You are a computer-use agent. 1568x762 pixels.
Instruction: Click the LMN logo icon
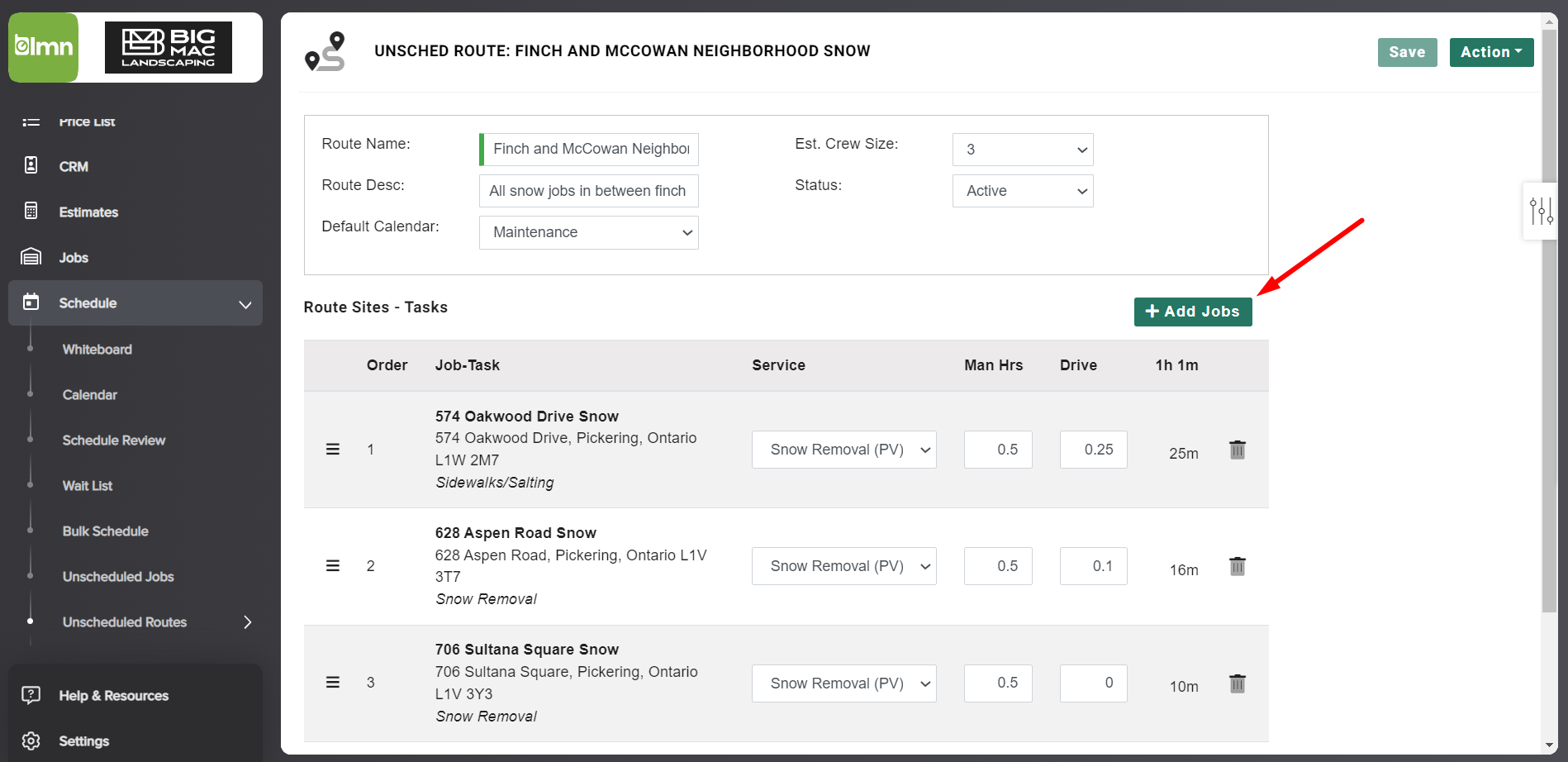click(43, 47)
